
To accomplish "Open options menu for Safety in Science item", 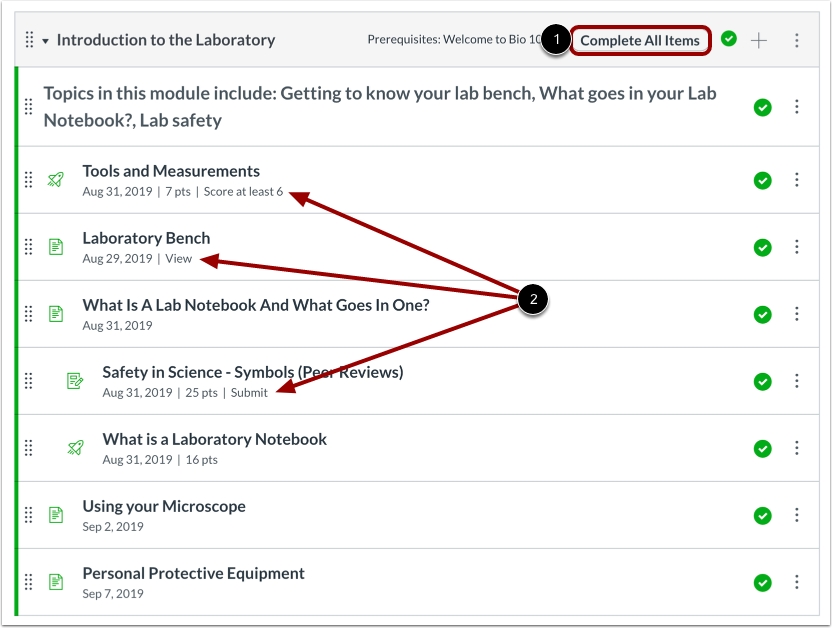I will pyautogui.click(x=797, y=381).
